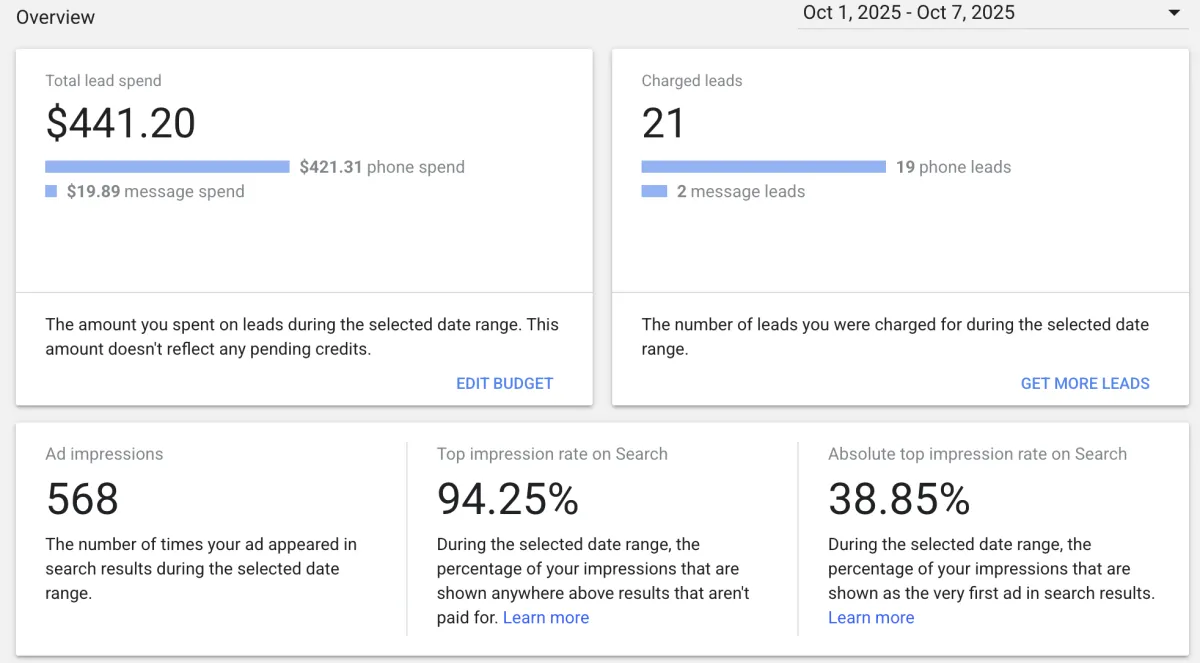
Task: Click the 38.85% absolute top impression value
Action: point(899,498)
